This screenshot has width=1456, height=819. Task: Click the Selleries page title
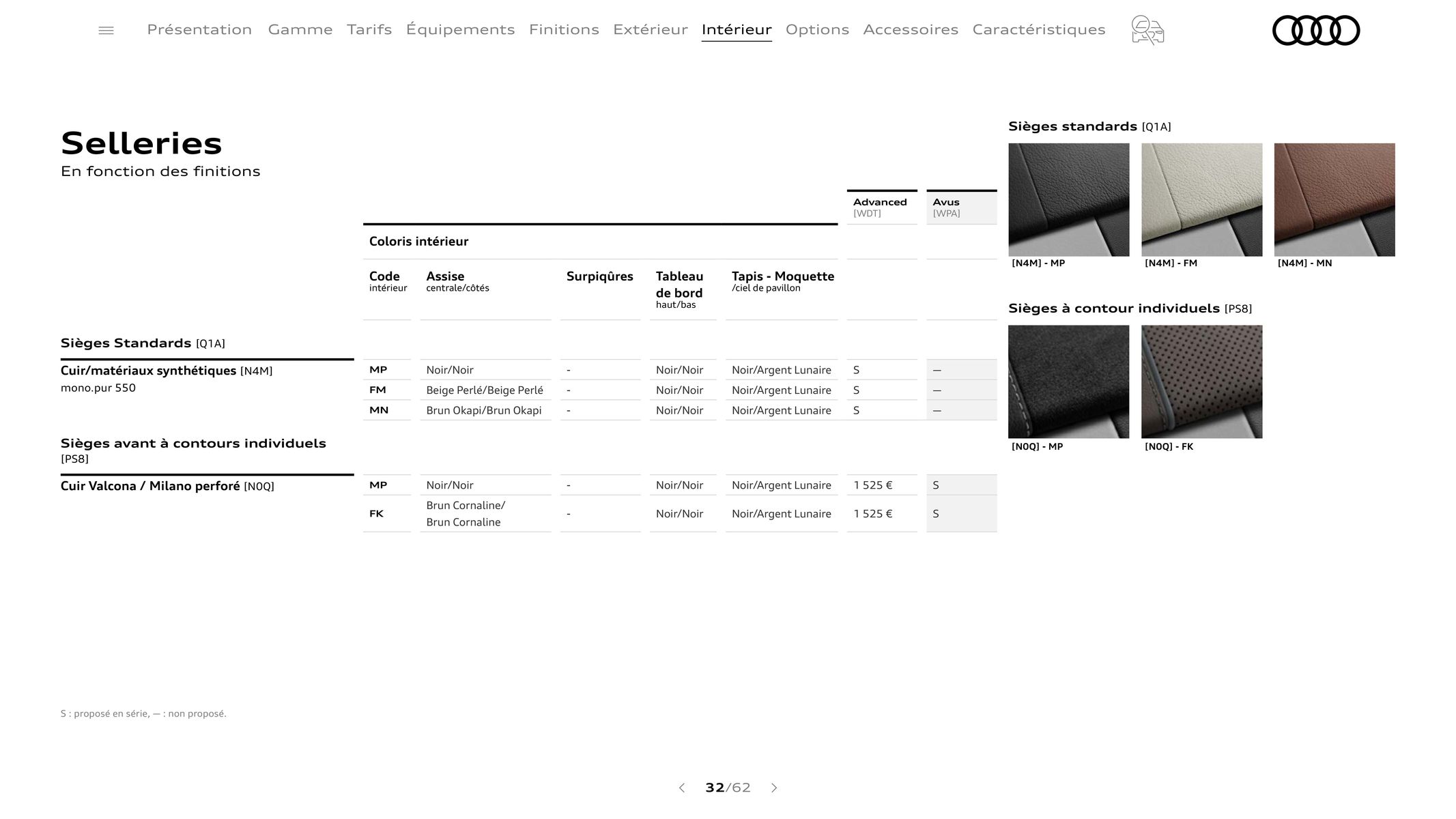pos(141,143)
